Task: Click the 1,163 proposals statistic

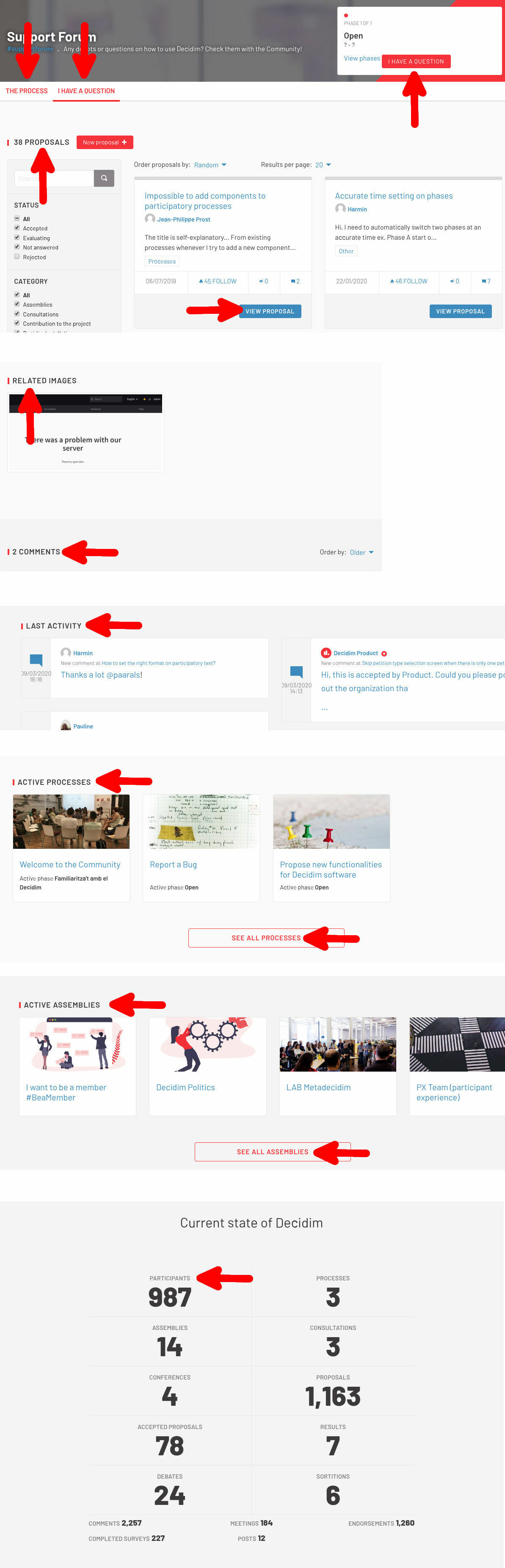Action: [333, 1396]
